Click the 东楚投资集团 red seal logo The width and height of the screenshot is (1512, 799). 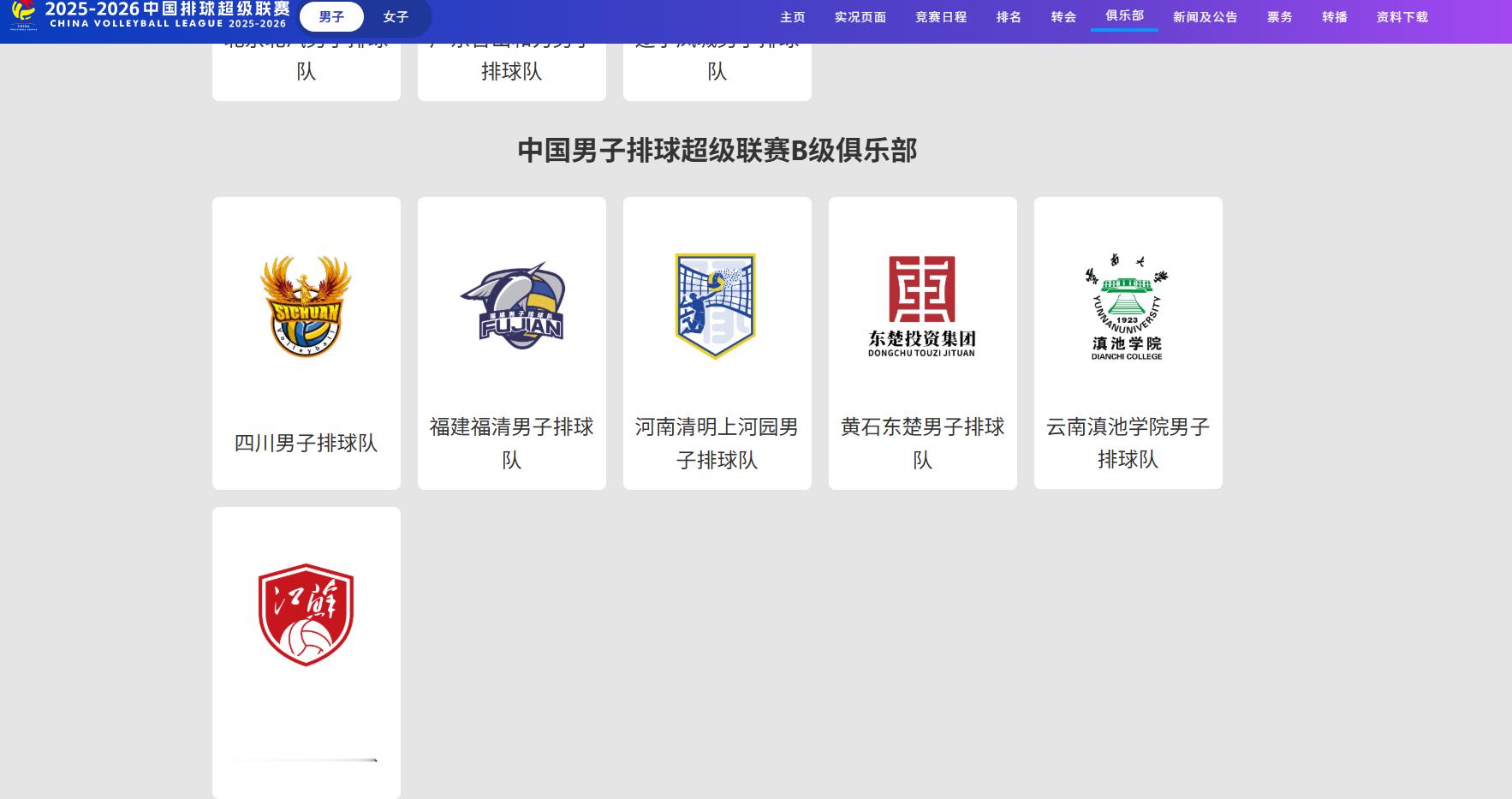(922, 306)
